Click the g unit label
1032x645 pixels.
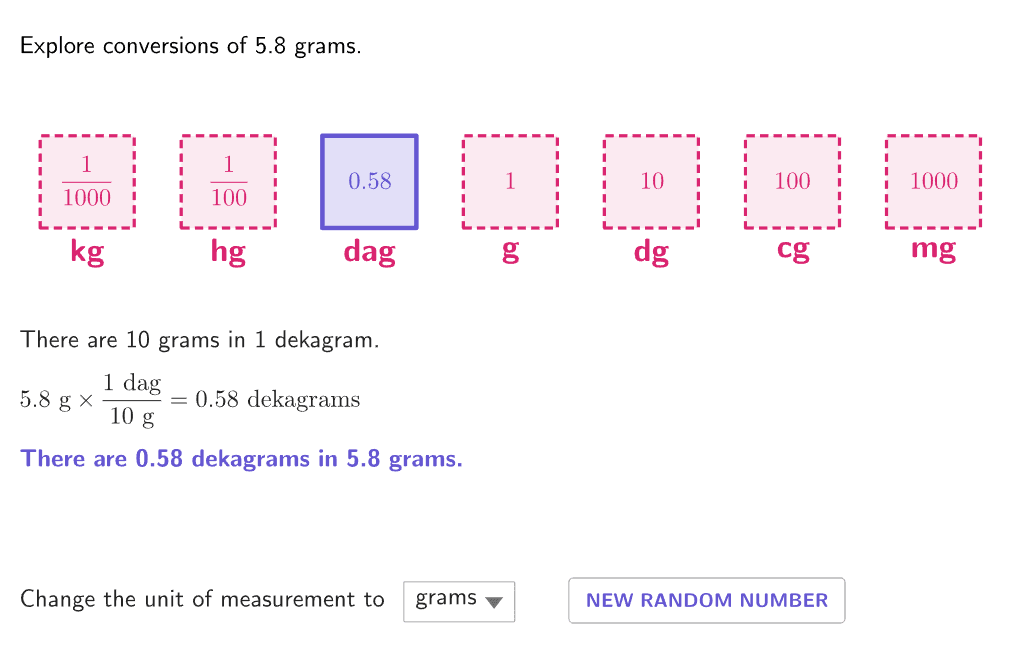point(510,250)
